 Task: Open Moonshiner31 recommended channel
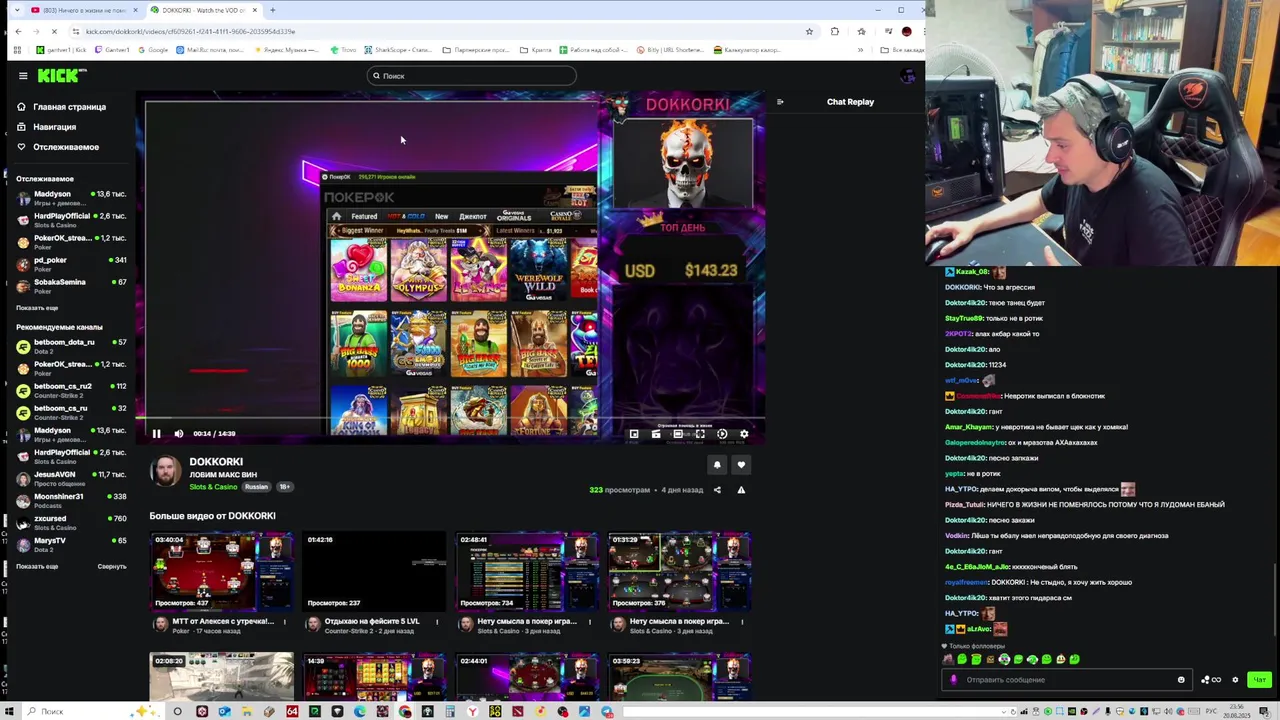(71, 500)
